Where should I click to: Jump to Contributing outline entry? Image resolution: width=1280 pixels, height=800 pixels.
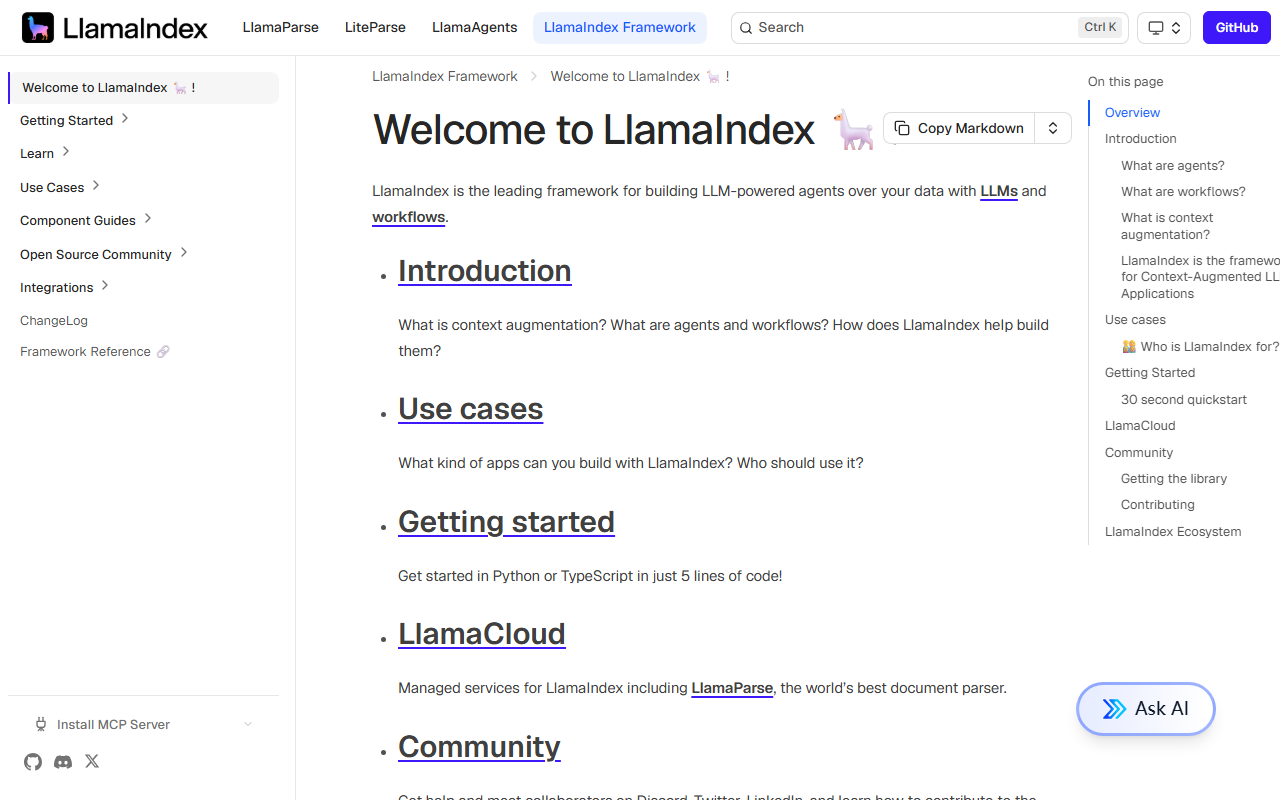[1158, 505]
